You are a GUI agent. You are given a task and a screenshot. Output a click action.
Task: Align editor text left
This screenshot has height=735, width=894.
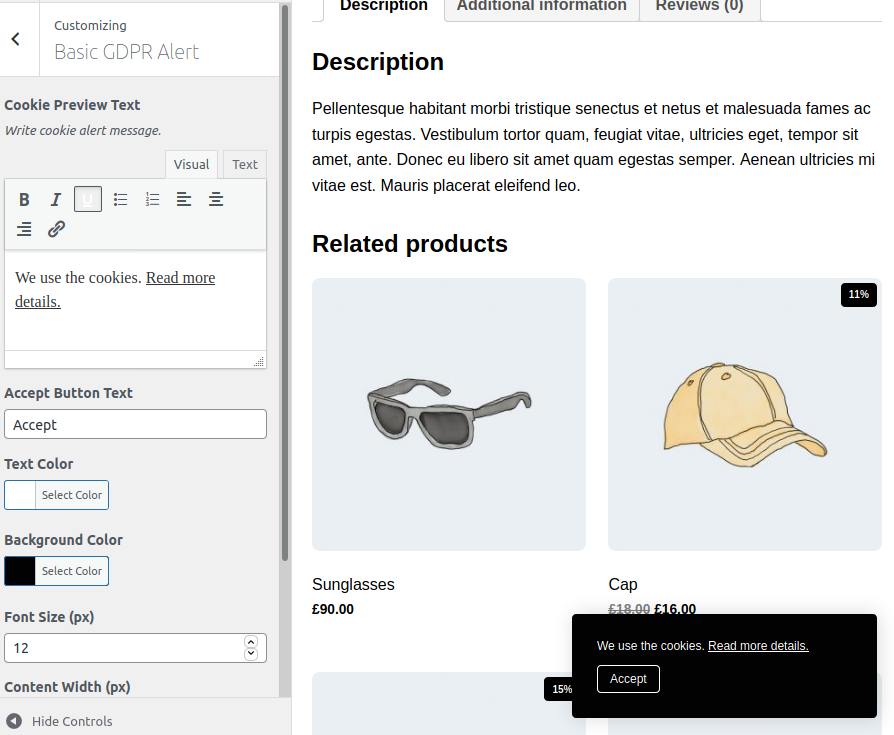pos(184,200)
